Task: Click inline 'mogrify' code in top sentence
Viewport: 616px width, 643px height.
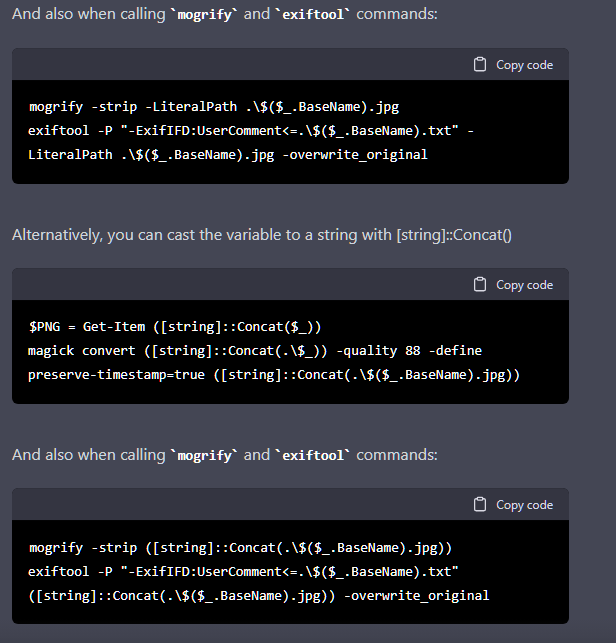Action: 204,14
